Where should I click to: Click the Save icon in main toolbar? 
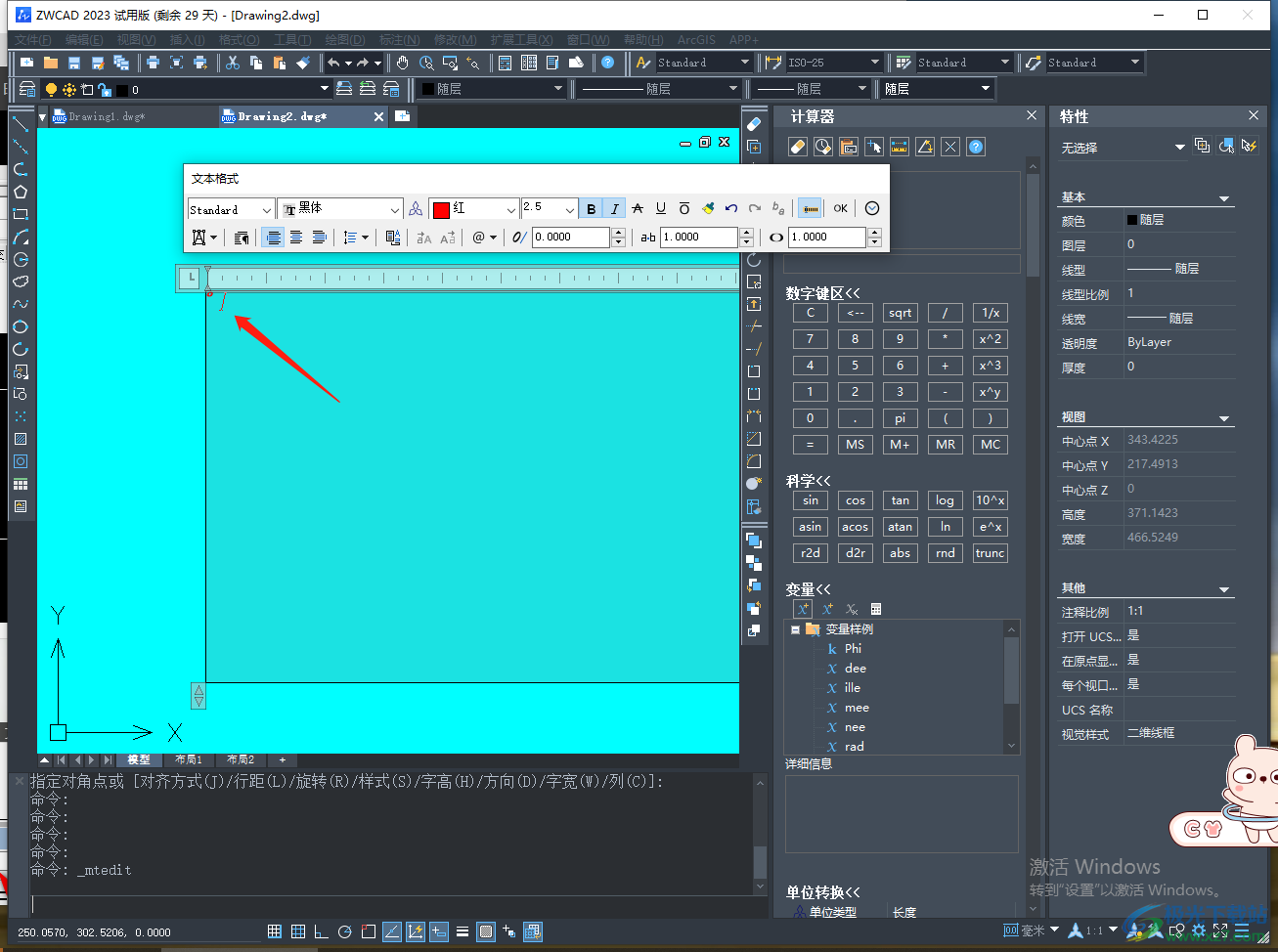(74, 63)
